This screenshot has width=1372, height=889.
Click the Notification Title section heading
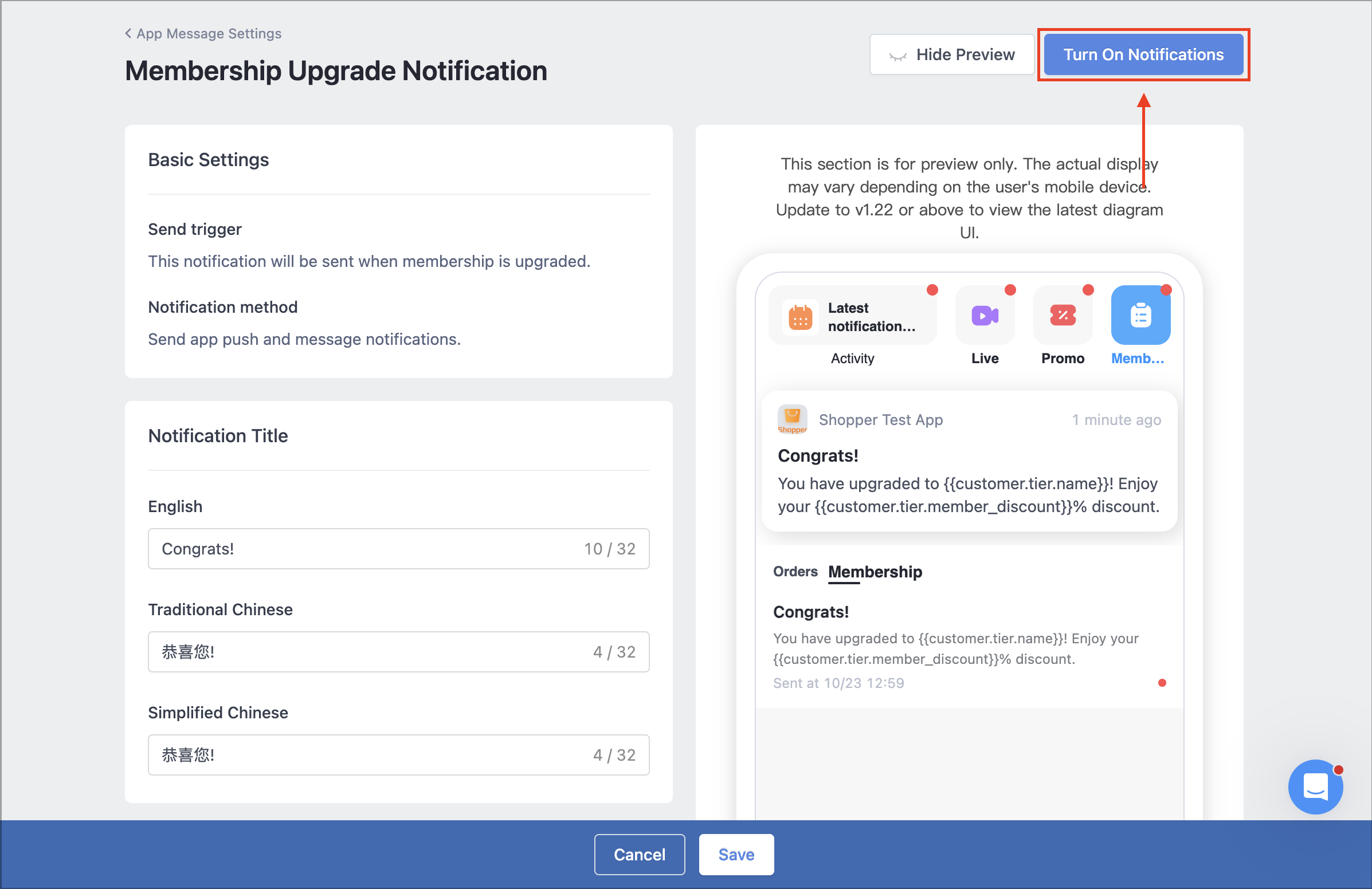(x=218, y=435)
